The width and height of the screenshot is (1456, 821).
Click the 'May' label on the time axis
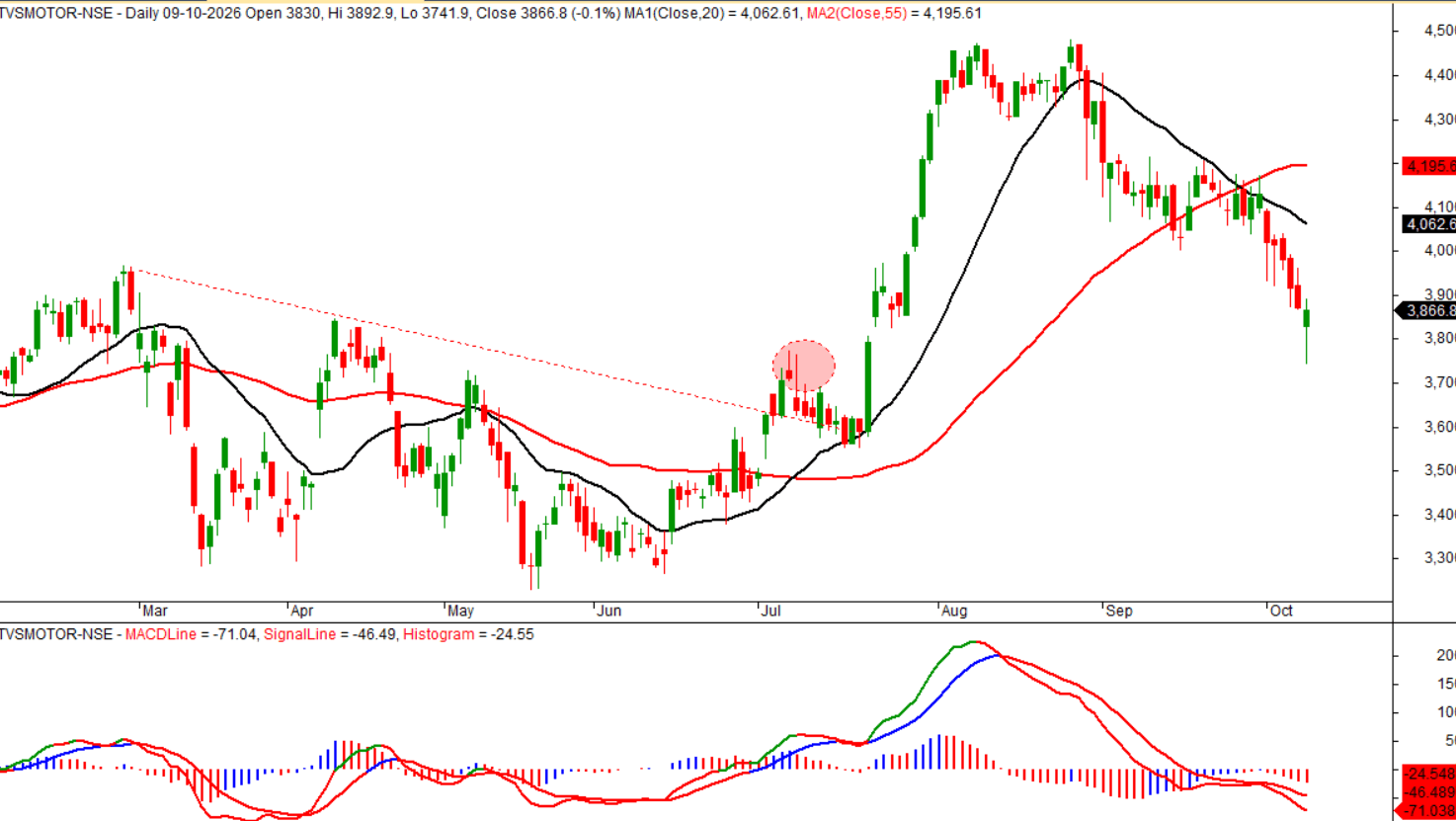(x=460, y=611)
